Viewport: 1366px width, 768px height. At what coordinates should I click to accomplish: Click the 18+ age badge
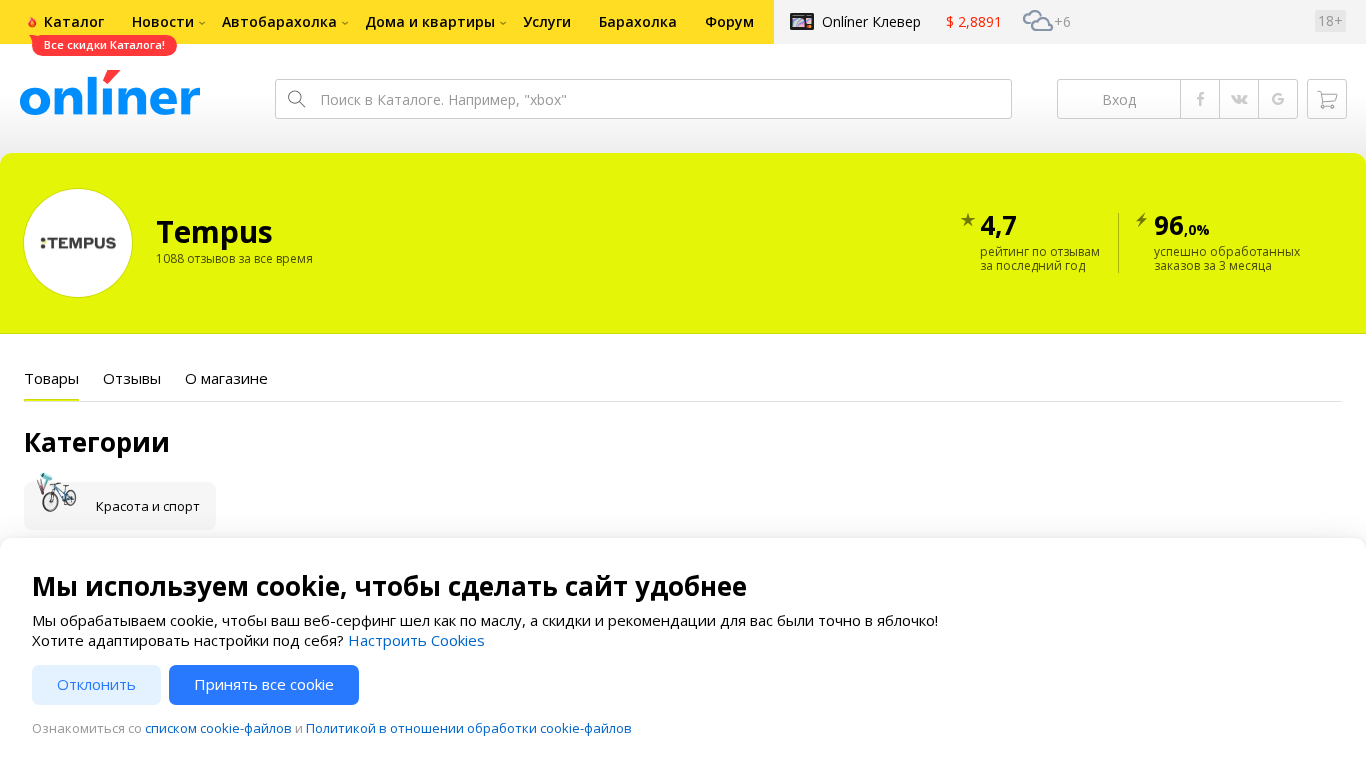coord(1330,21)
